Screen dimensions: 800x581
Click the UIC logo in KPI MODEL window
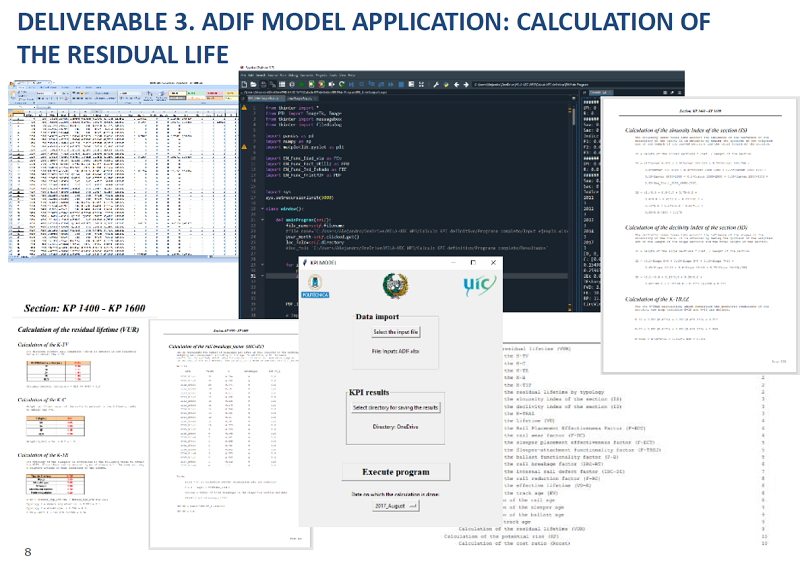pyautogui.click(x=479, y=286)
